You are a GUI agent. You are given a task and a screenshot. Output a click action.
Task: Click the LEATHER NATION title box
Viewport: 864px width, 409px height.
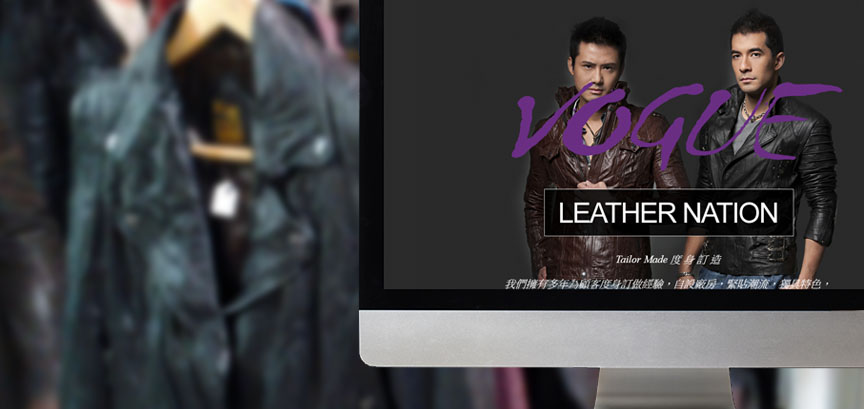(668, 212)
